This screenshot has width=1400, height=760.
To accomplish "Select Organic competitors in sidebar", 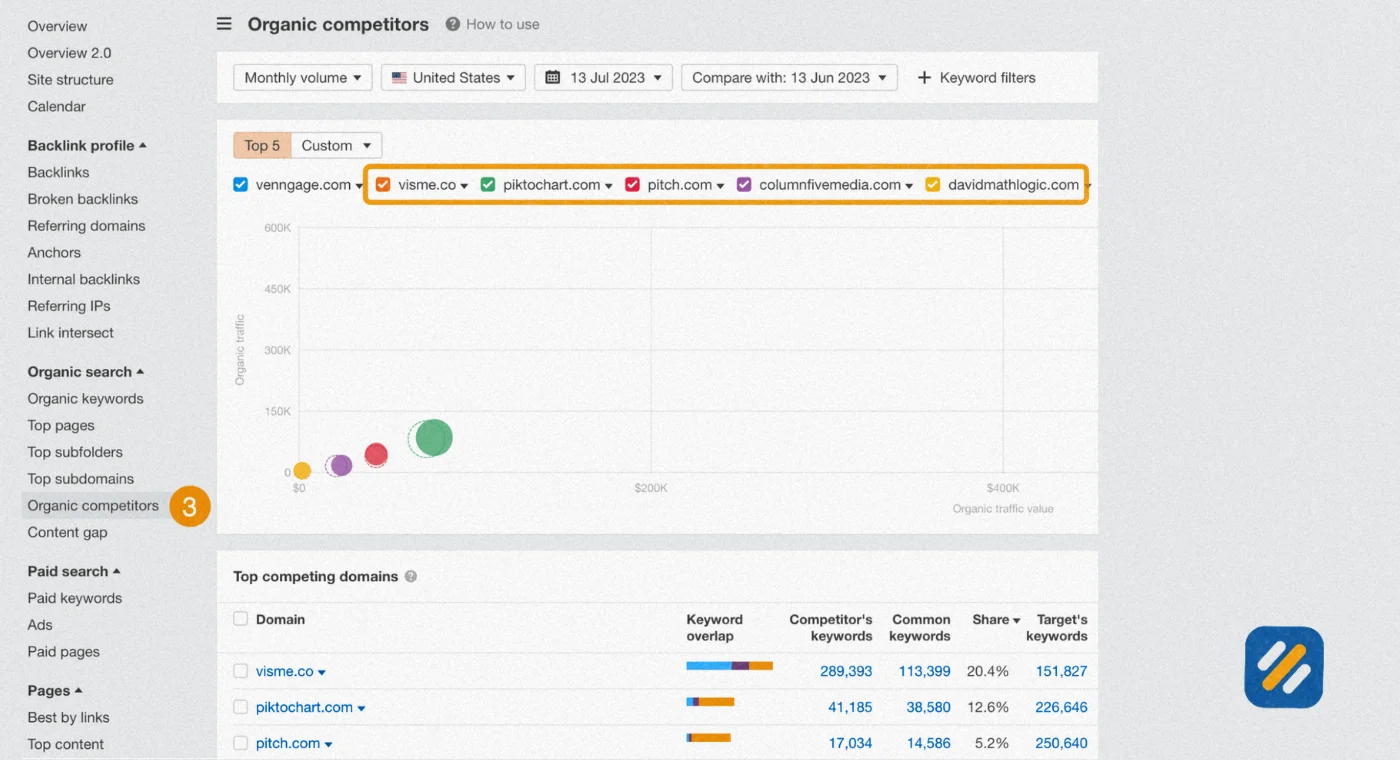I will (x=93, y=506).
